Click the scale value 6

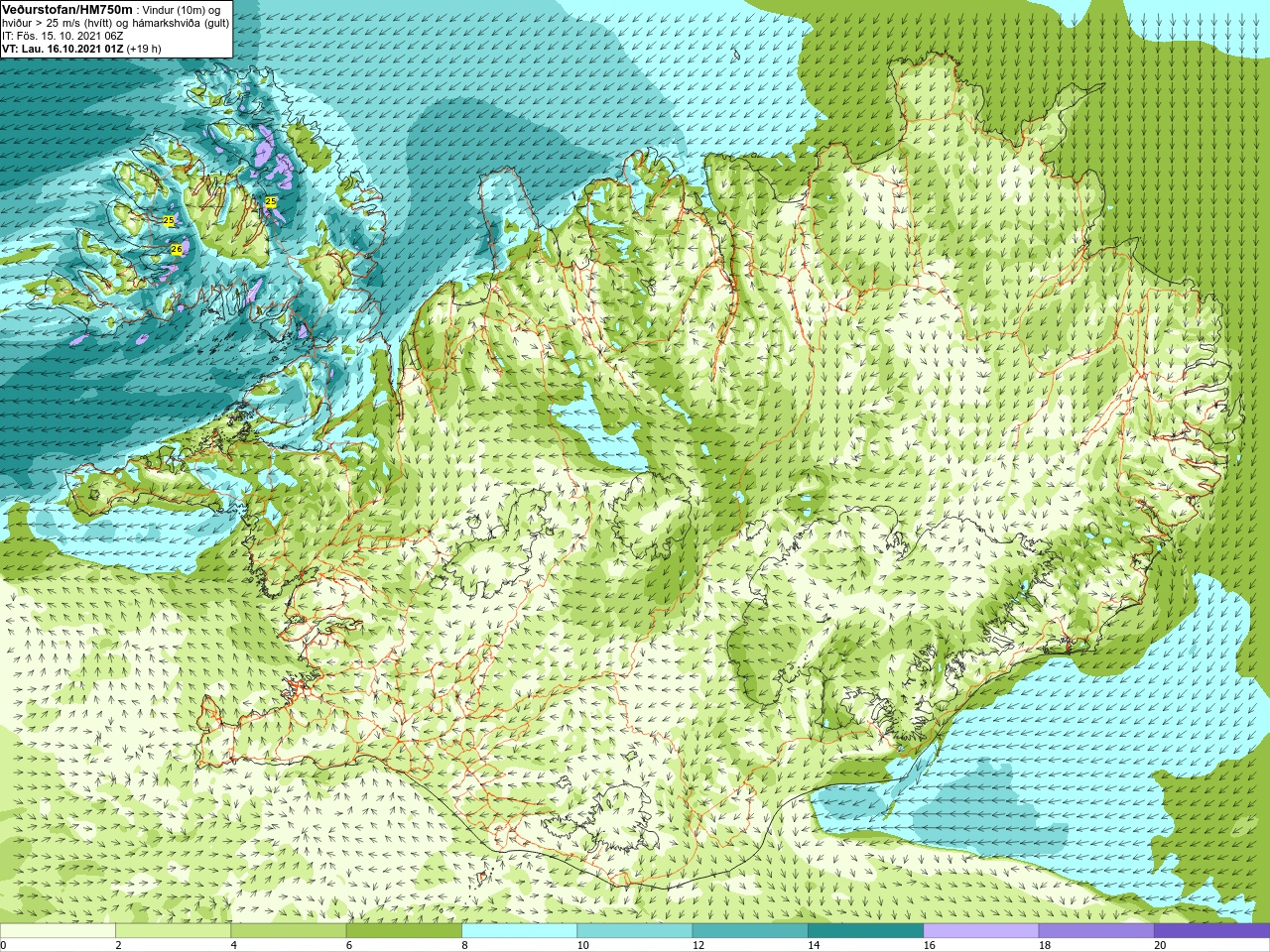click(349, 945)
